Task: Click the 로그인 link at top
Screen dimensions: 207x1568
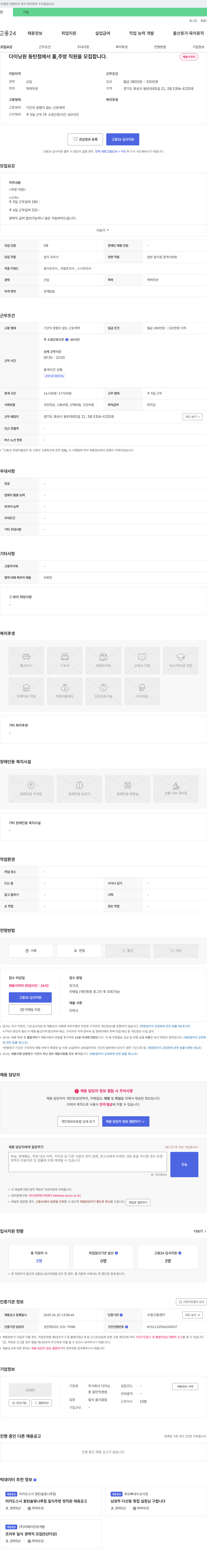Action: [193, 21]
